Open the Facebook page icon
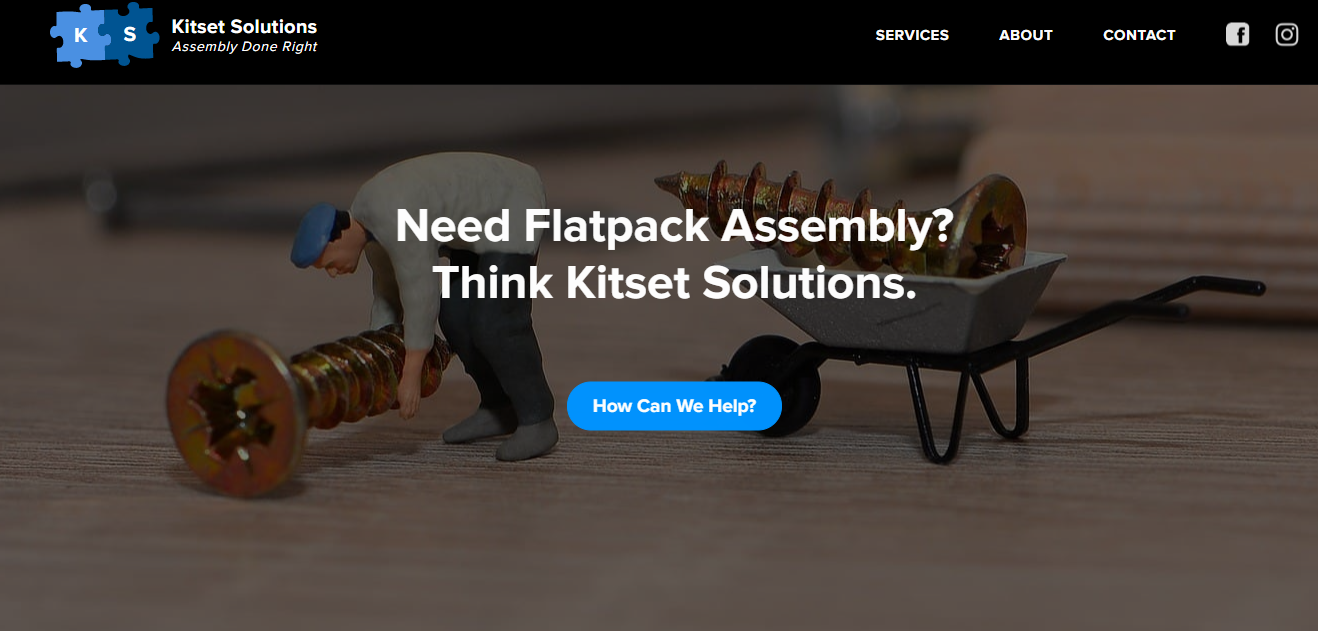The height and width of the screenshot is (631, 1318). pyautogui.click(x=1237, y=35)
